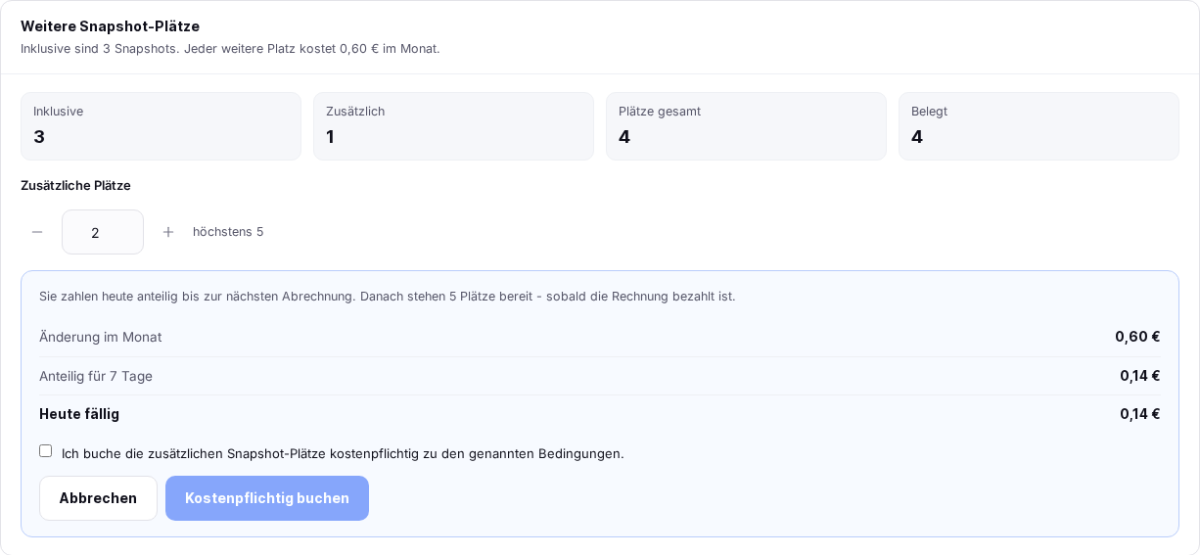The height and width of the screenshot is (556, 1200).
Task: Click the 'Ich buche die zusätzlichen Snapshot-Plätze' label
Action: (x=342, y=453)
